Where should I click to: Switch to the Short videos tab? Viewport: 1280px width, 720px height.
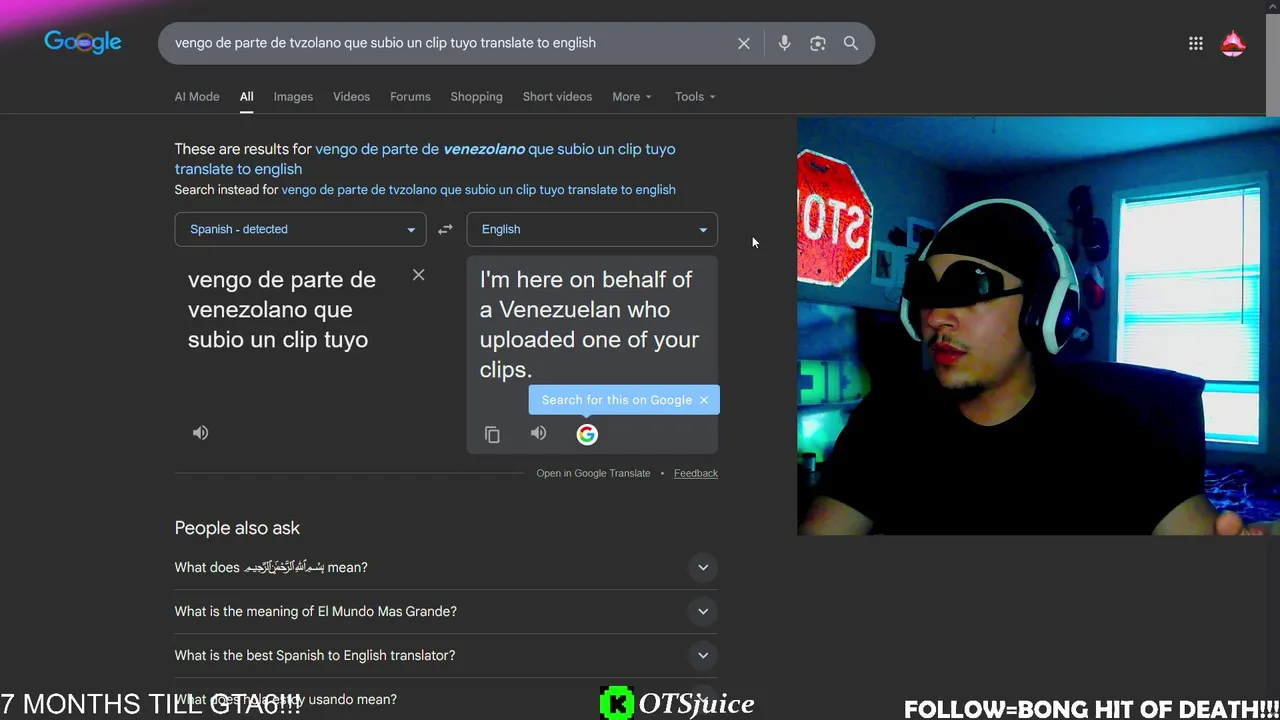click(x=558, y=97)
